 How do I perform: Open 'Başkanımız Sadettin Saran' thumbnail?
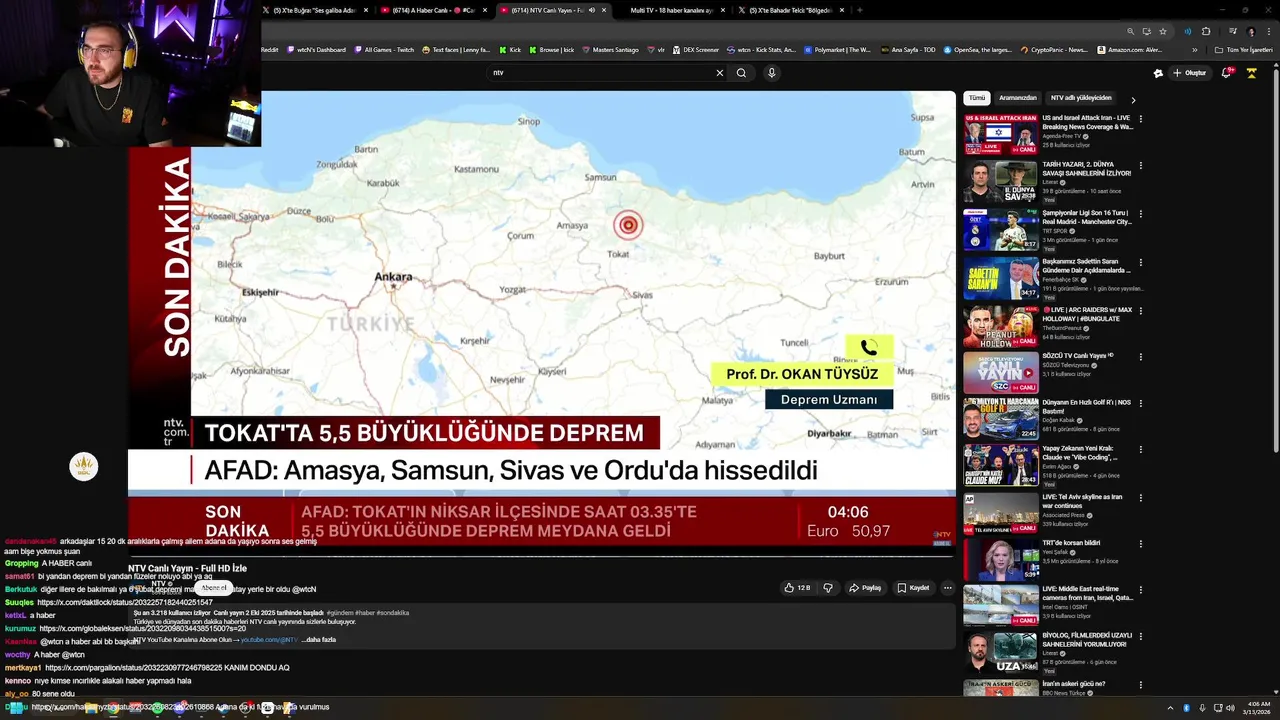[1001, 278]
